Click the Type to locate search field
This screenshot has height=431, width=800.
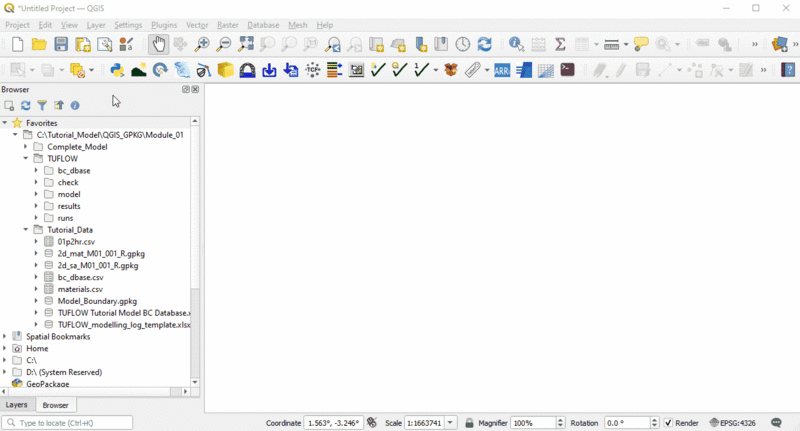[68, 423]
